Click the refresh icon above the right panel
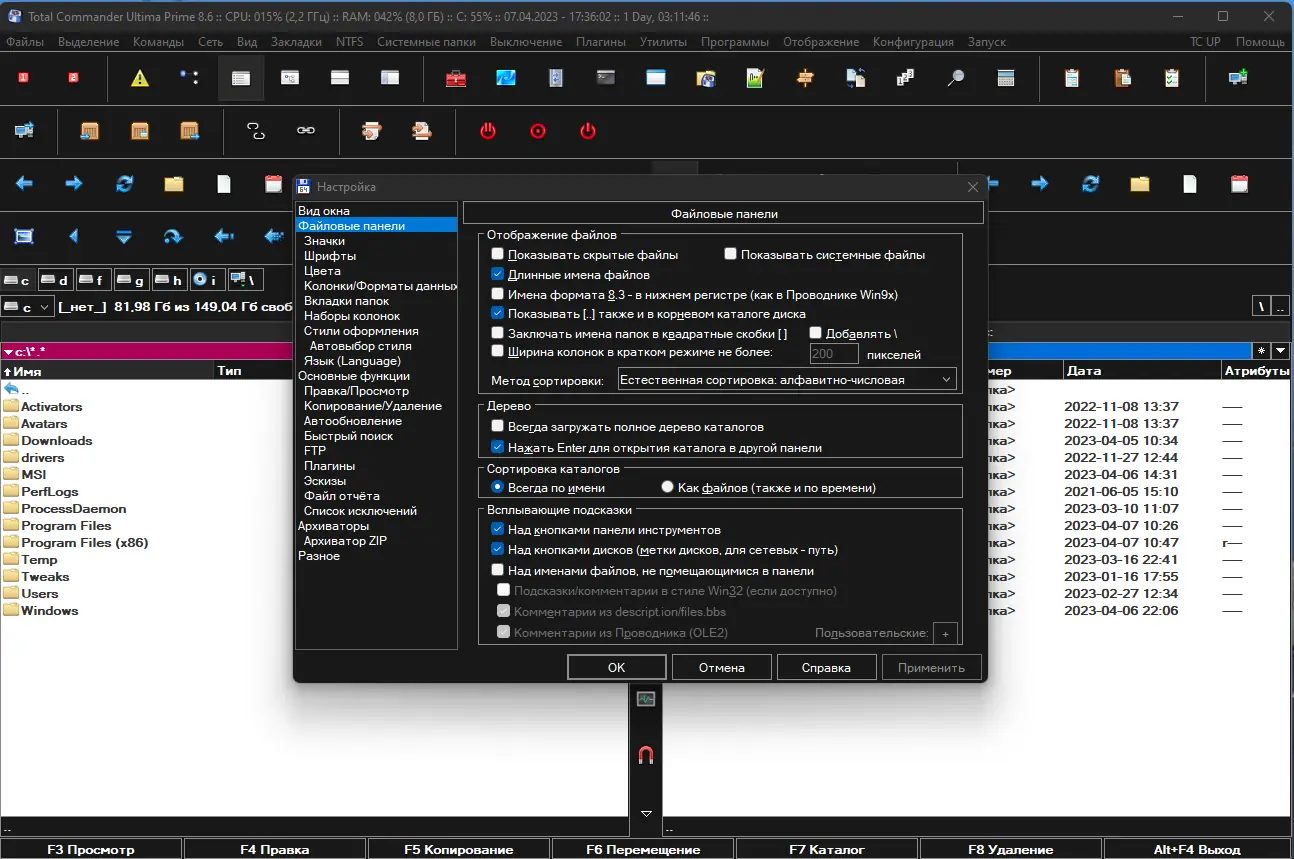The width and height of the screenshot is (1294, 859). tap(1090, 183)
